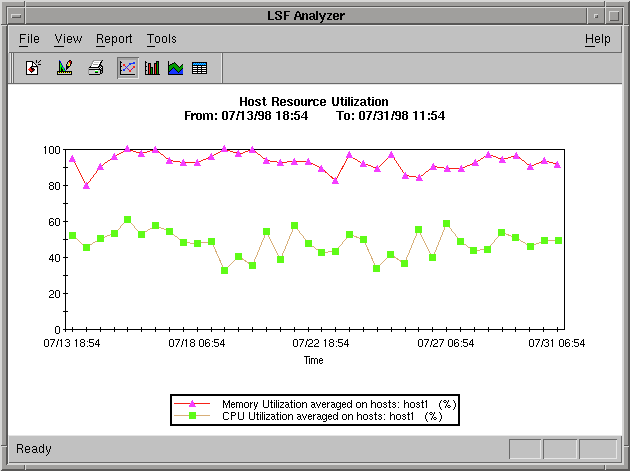The height and width of the screenshot is (471, 630).
Task: Open the Report menu
Action: (114, 39)
